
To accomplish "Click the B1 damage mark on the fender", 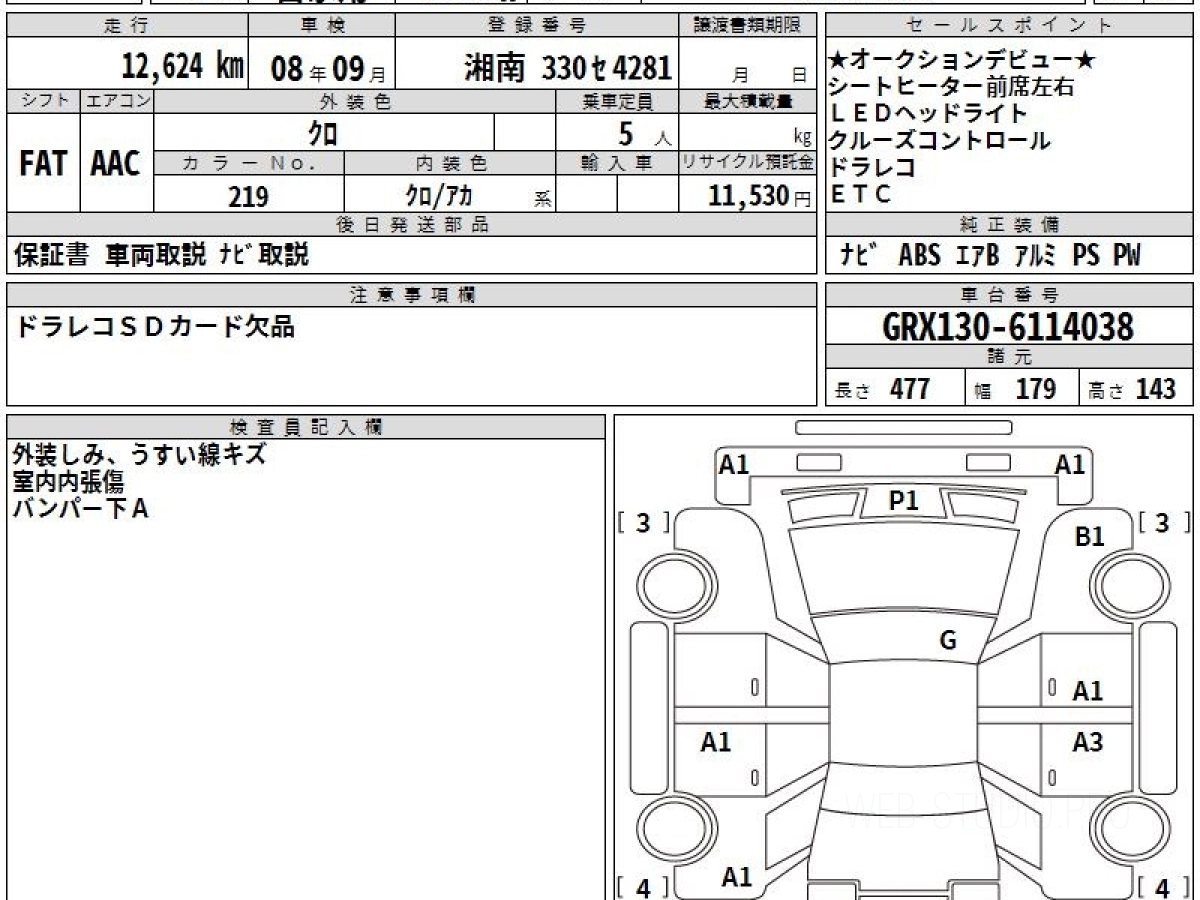I will coord(1089,537).
